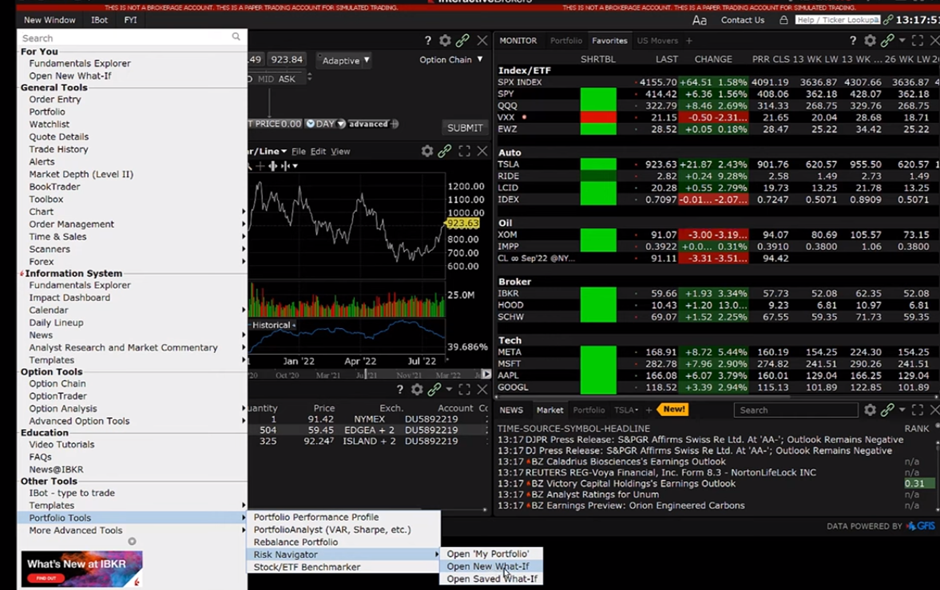The image size is (940, 590).
Task: Switch to Favorites tab in Monitor
Action: pos(609,41)
